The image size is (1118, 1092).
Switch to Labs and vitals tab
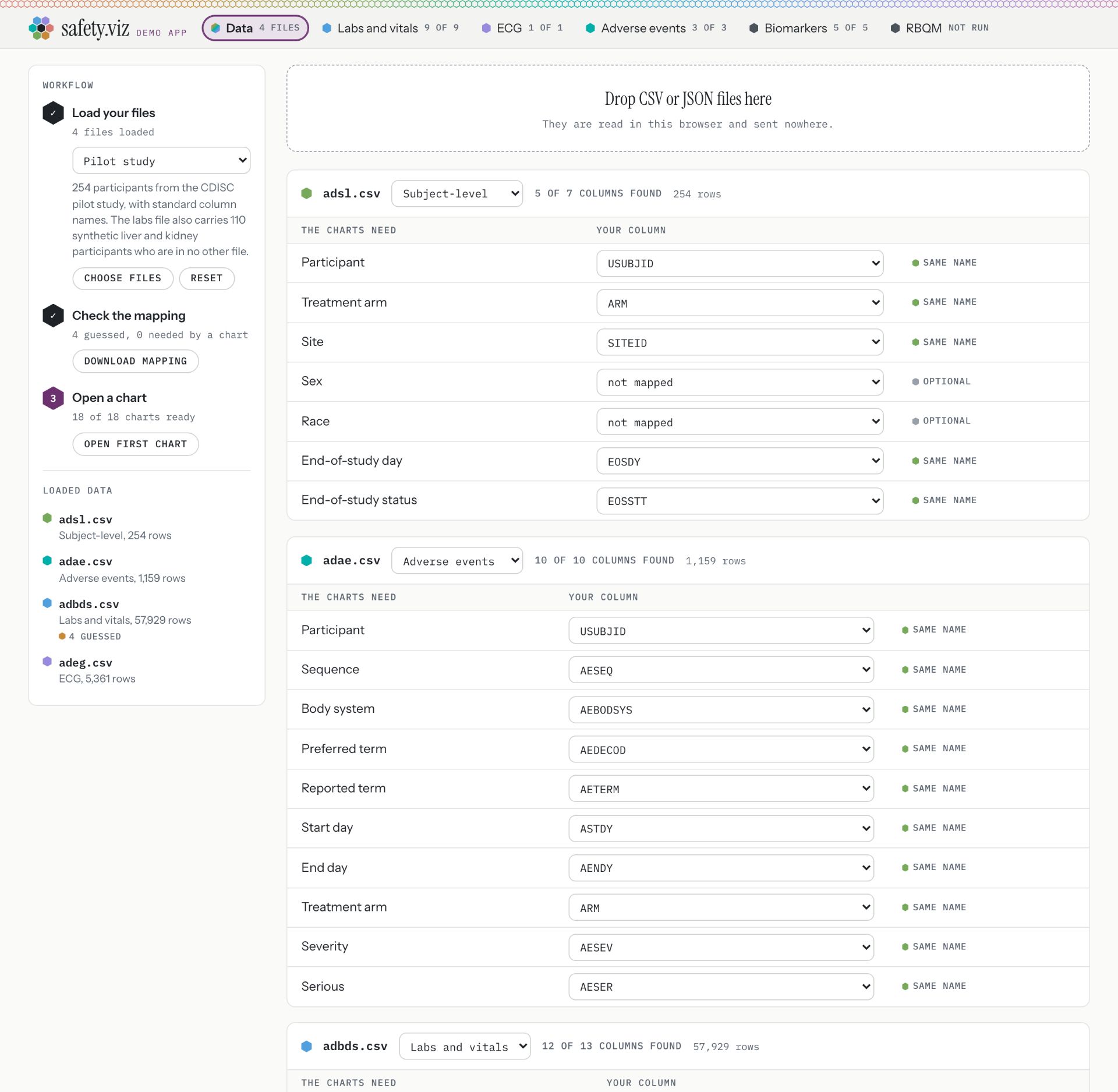pos(391,28)
